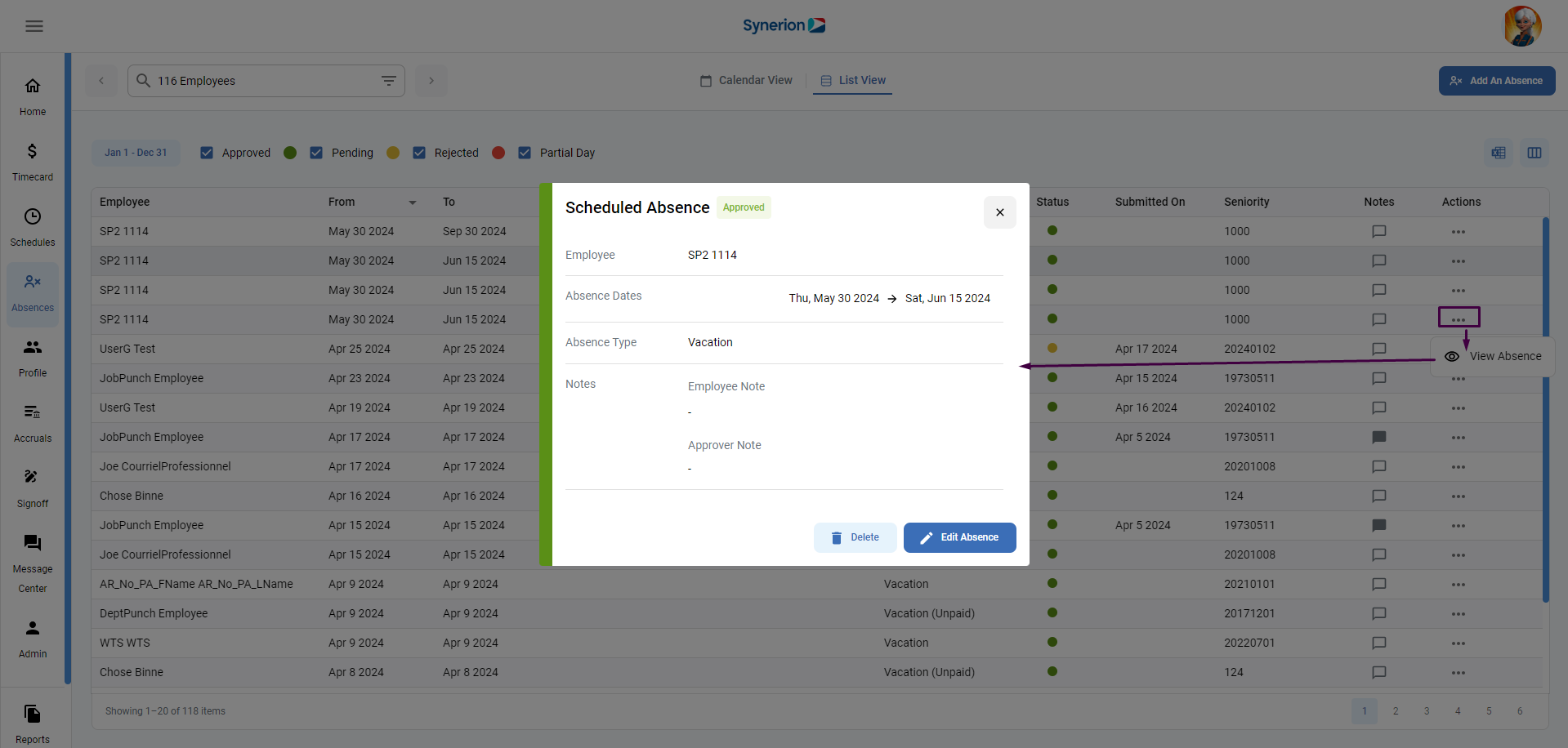This screenshot has width=1568, height=748.
Task: Go to page 3 of results
Action: 1427,711
